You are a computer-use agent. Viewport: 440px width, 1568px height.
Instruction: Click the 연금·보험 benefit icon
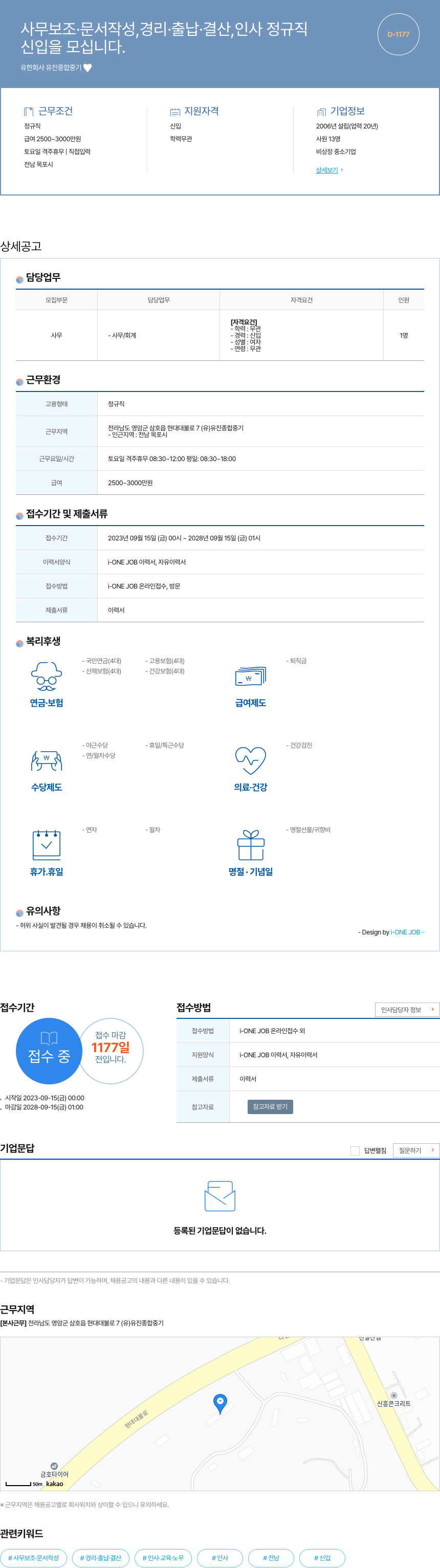click(47, 676)
